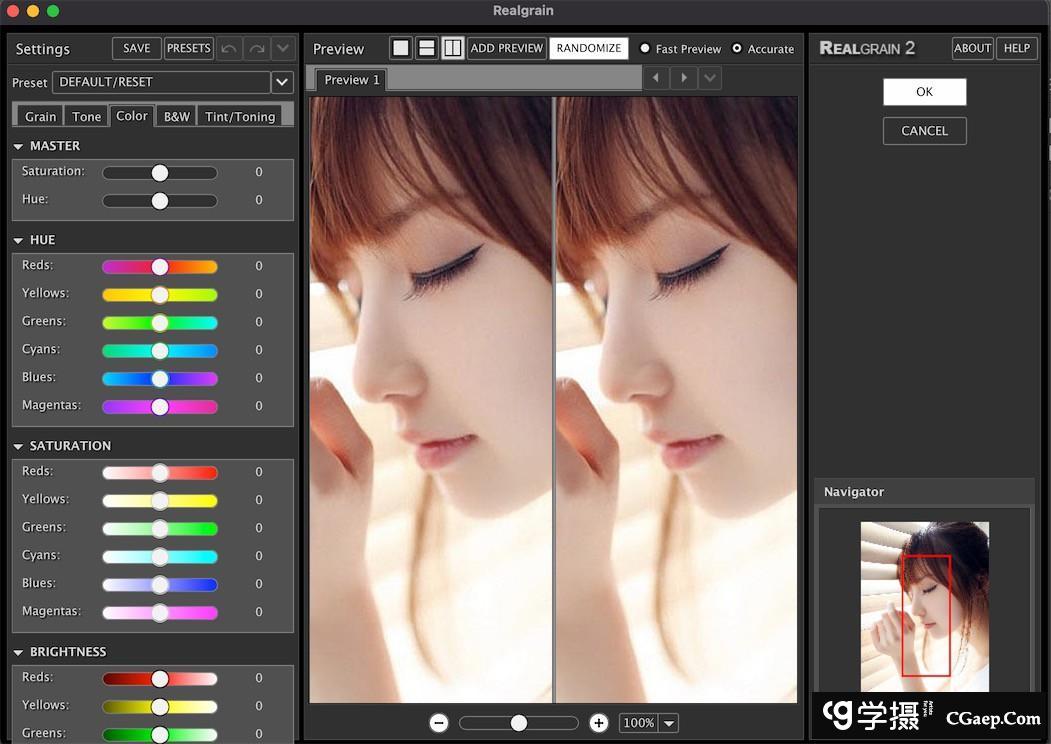Go to next preview tab arrow
The width and height of the screenshot is (1051, 744).
coord(684,78)
